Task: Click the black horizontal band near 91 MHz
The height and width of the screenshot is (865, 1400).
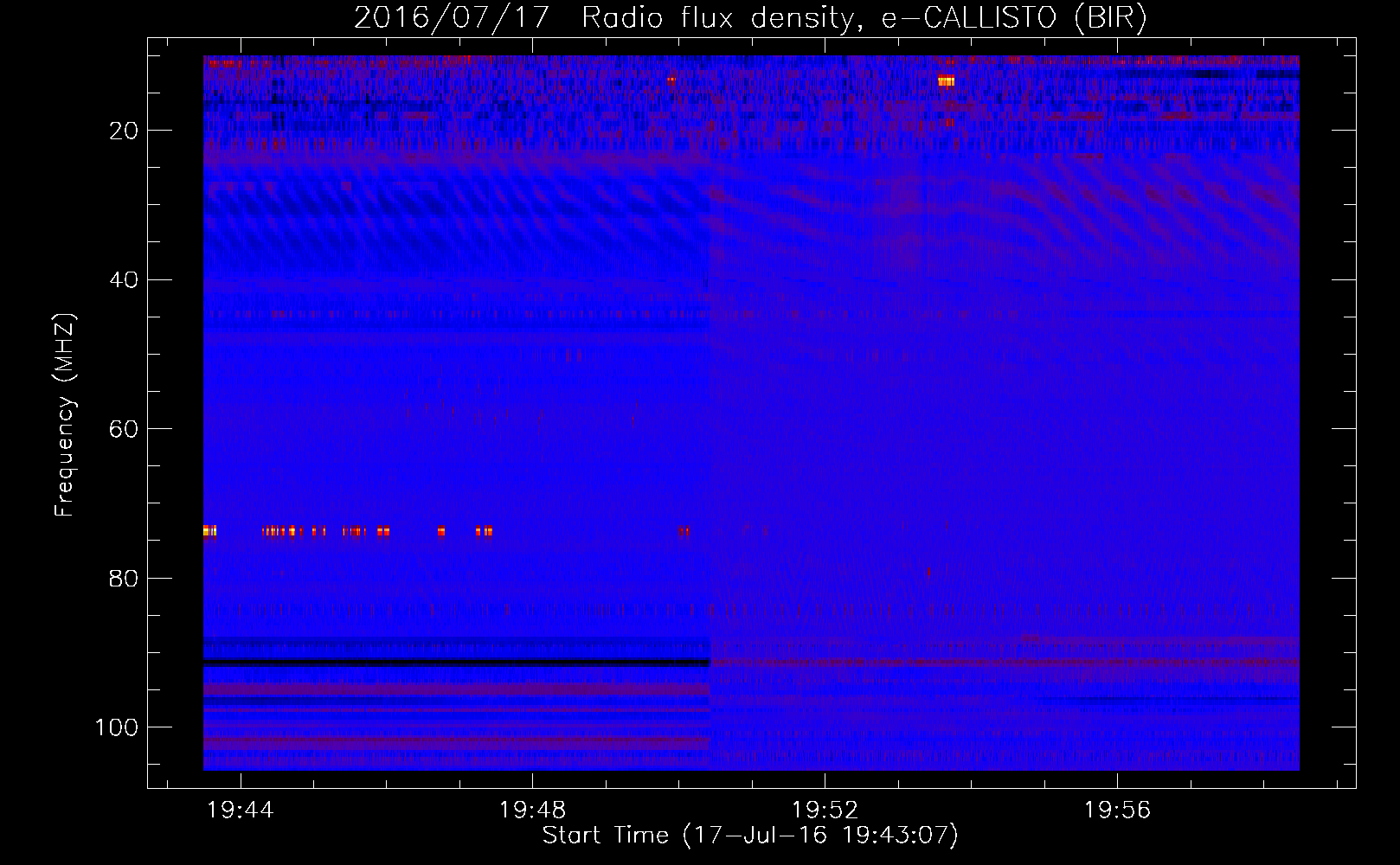Action: [x=457, y=663]
